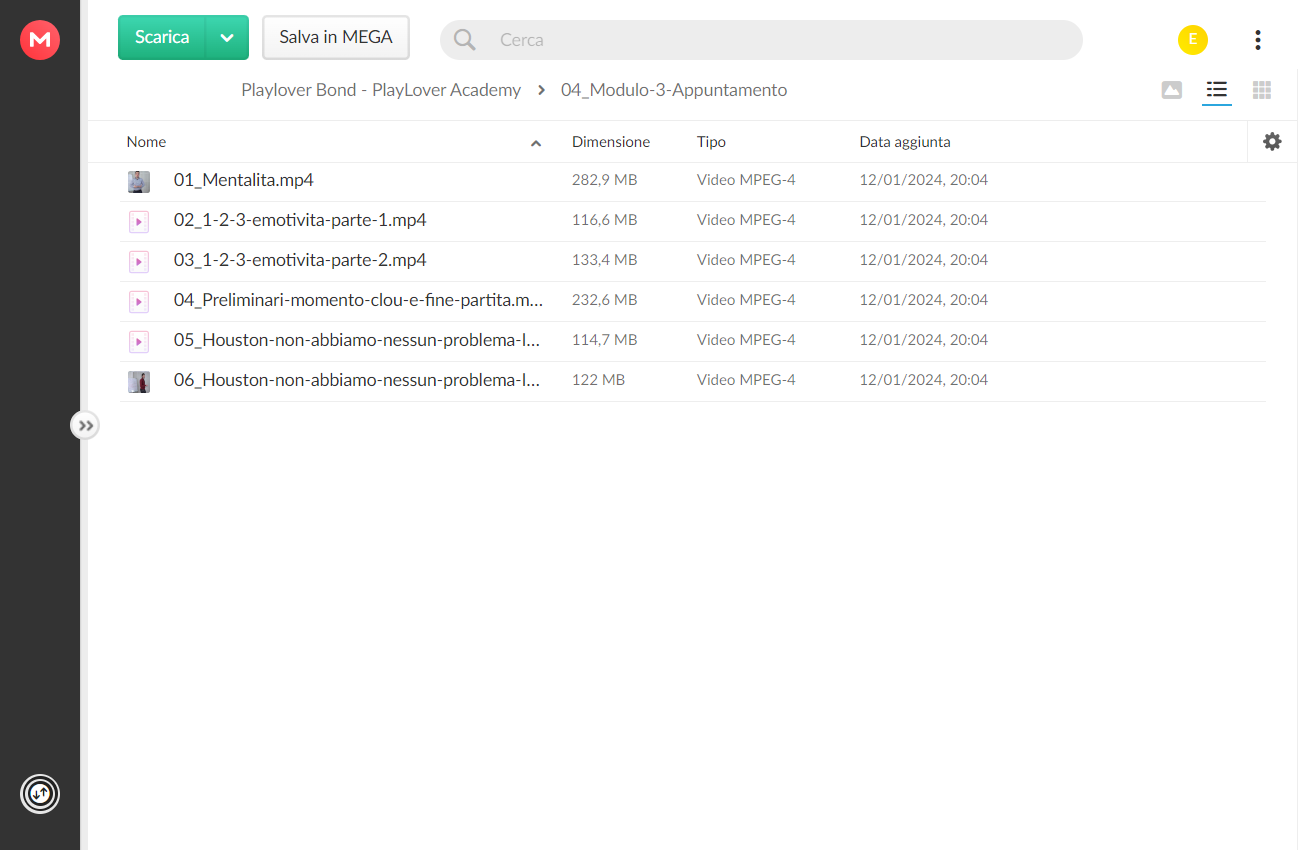
Task: Click the MEGA logo icon
Action: click(x=40, y=40)
